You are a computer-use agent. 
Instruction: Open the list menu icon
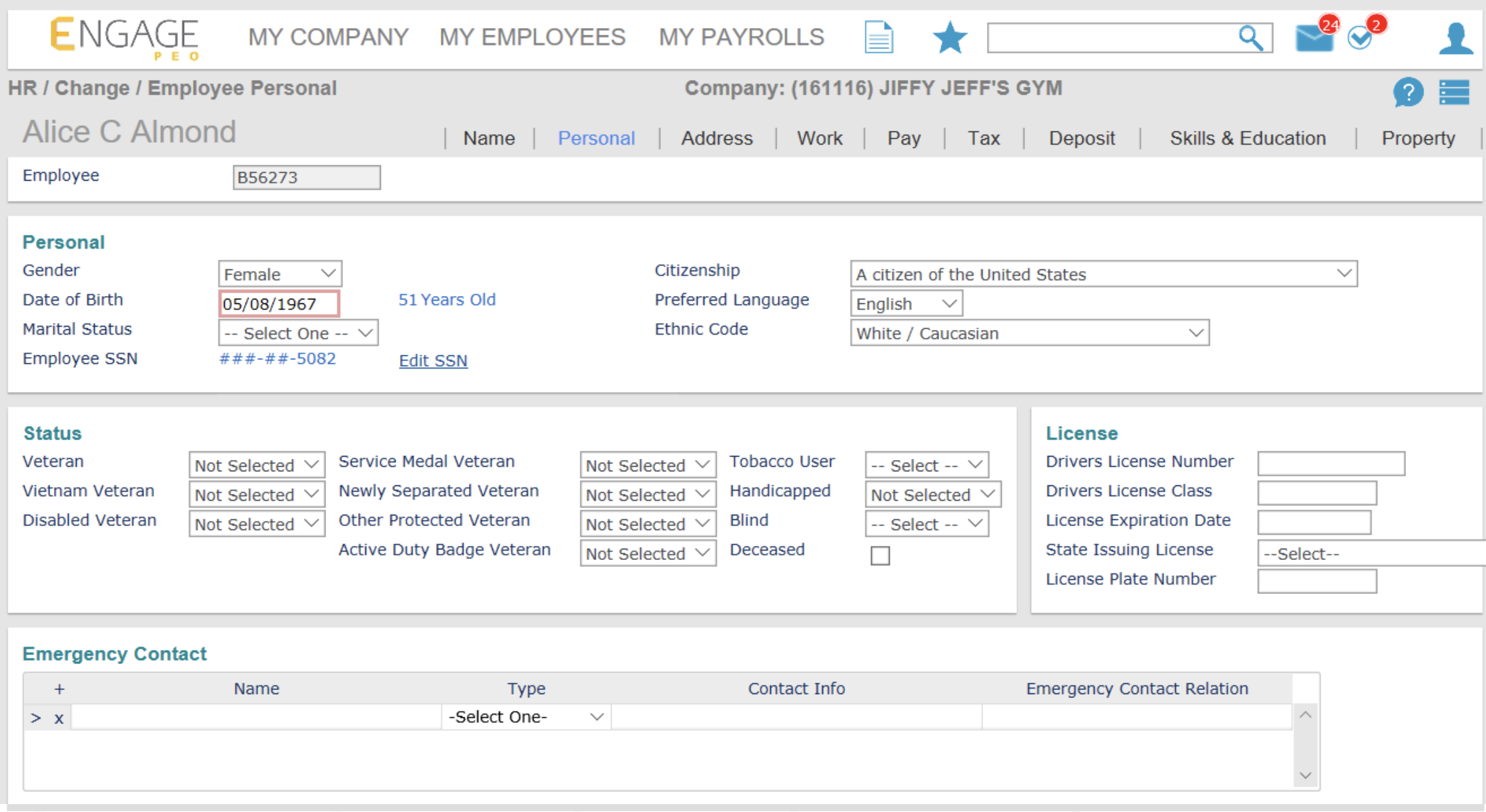tap(1454, 92)
